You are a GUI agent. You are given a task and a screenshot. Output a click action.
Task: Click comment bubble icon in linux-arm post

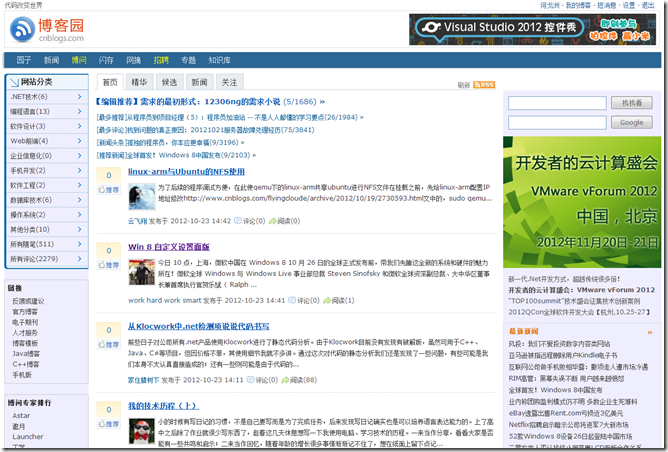pyautogui.click(x=238, y=221)
